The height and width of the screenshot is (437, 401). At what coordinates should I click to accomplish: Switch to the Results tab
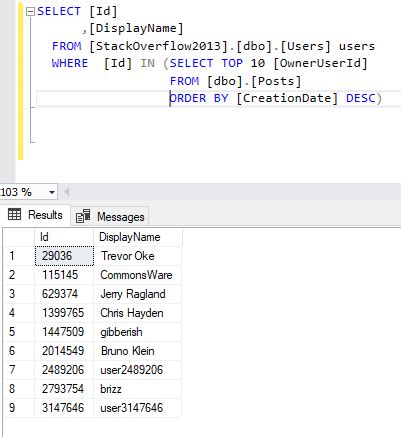pyautogui.click(x=35, y=215)
